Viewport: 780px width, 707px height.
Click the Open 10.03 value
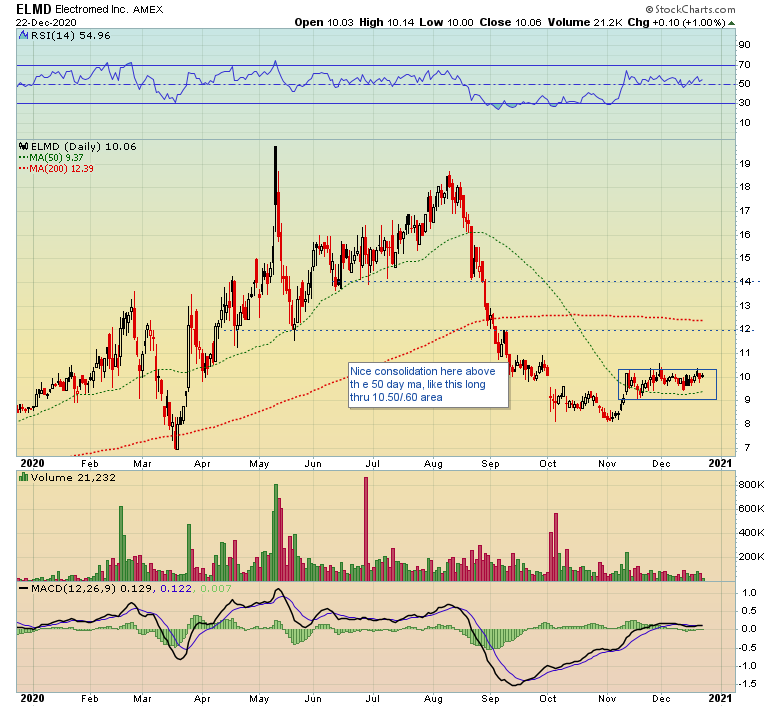[324, 22]
